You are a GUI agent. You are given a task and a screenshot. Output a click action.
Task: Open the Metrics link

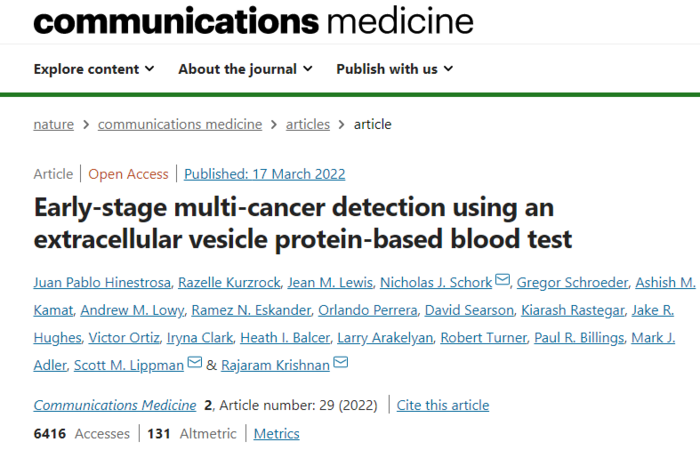(x=277, y=434)
